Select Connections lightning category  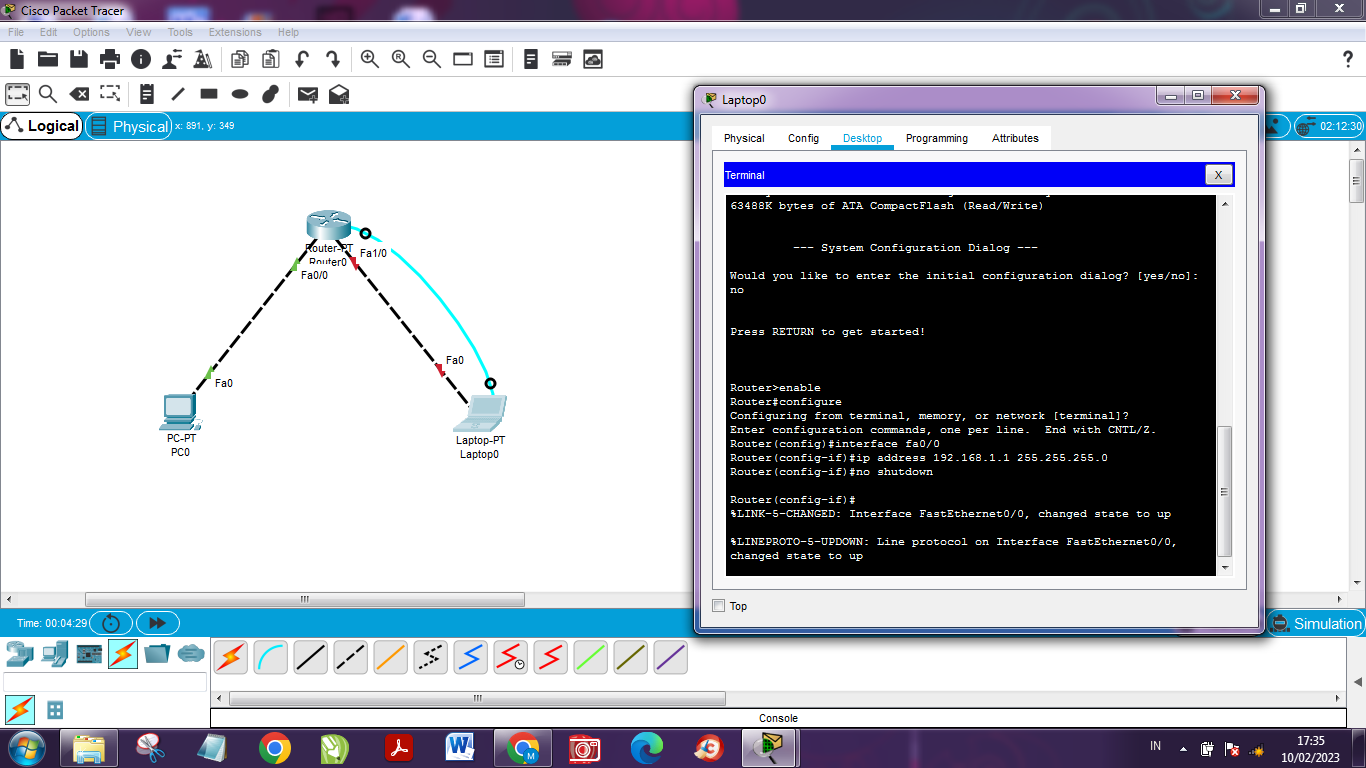[x=123, y=654]
